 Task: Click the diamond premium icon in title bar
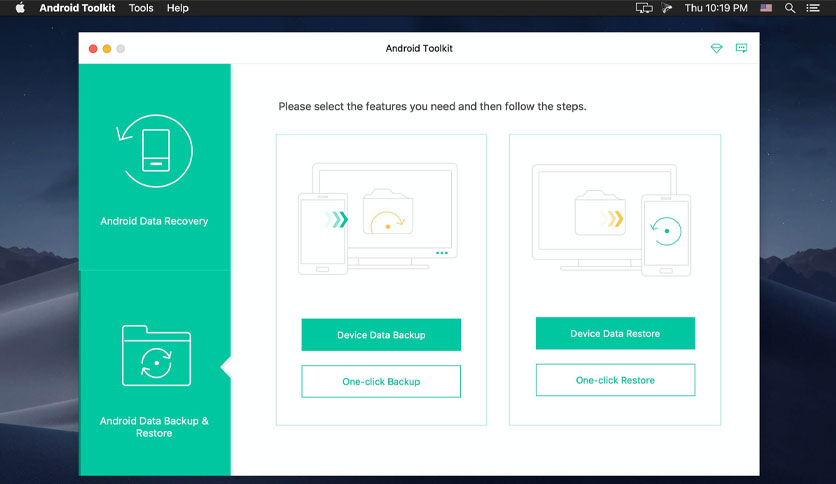pyautogui.click(x=716, y=49)
